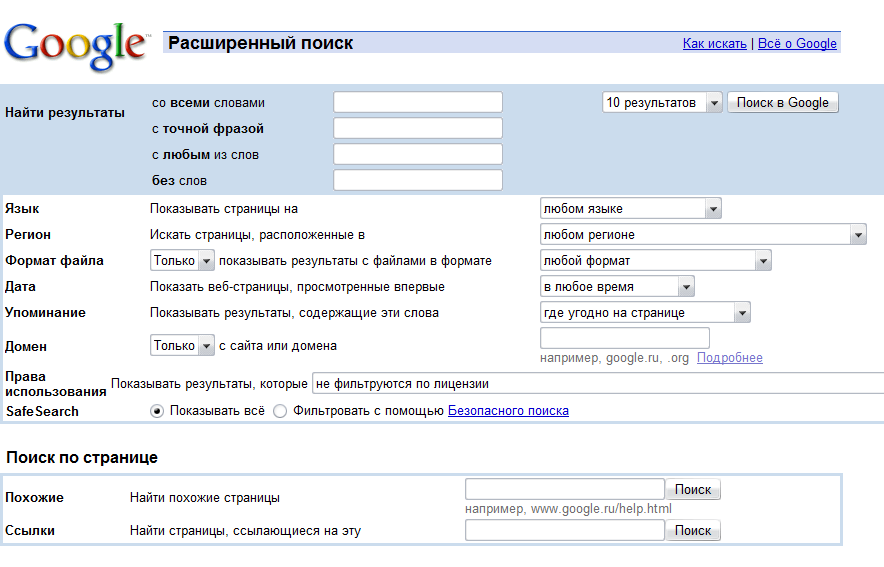Select the 'Показывать всё' SafeSearch radio button
Viewport: 884px width, 567px height.
(x=157, y=411)
